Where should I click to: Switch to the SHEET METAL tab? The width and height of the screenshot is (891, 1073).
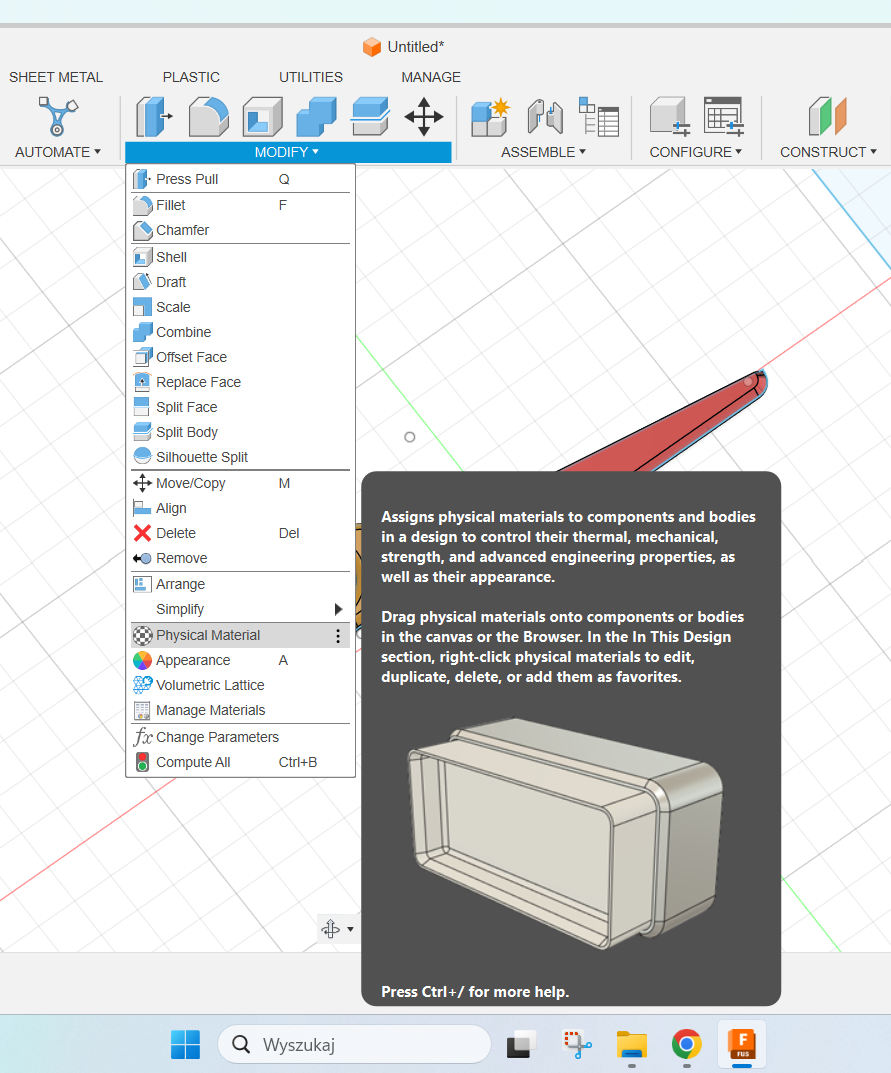point(56,77)
